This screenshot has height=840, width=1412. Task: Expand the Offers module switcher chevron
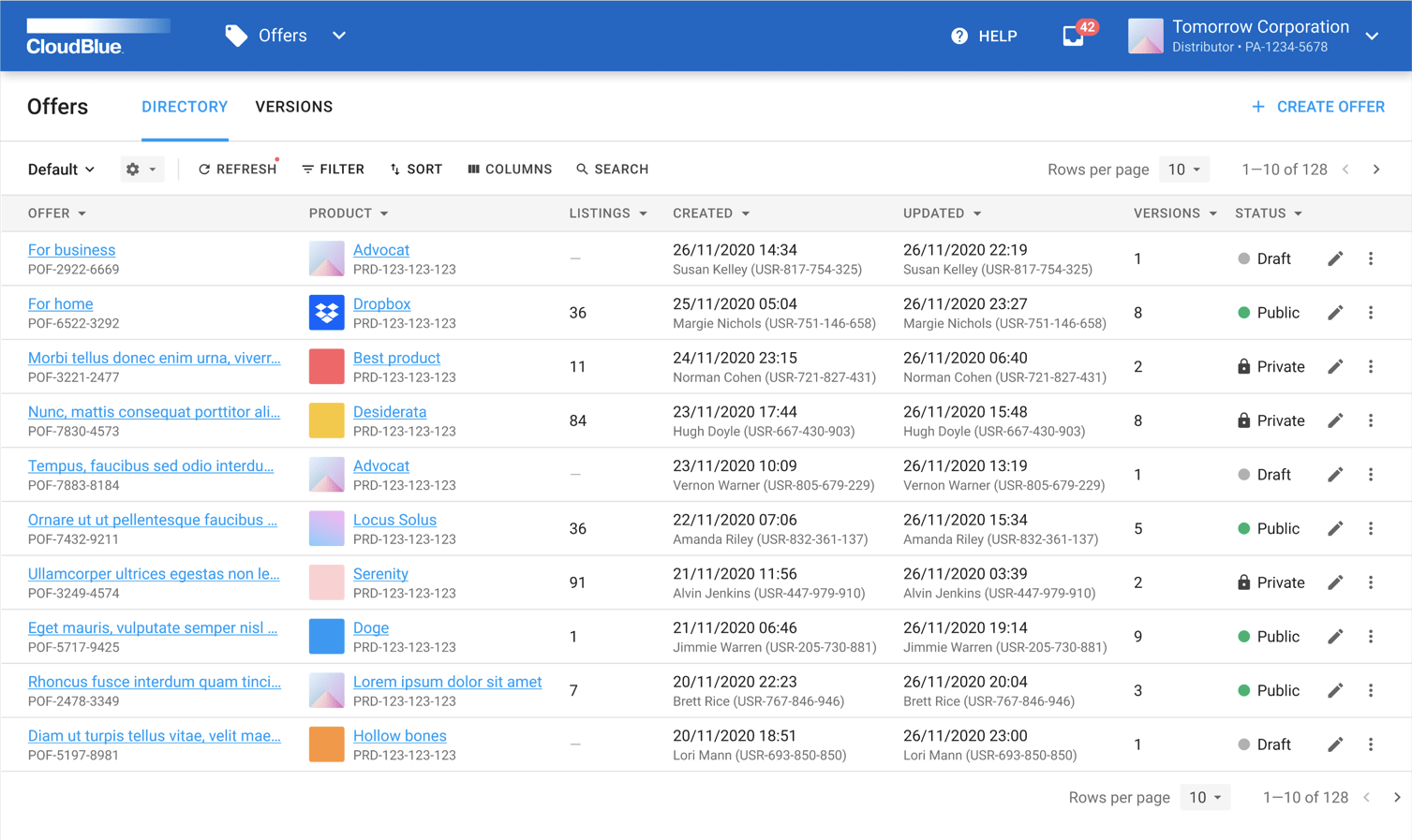pyautogui.click(x=338, y=36)
